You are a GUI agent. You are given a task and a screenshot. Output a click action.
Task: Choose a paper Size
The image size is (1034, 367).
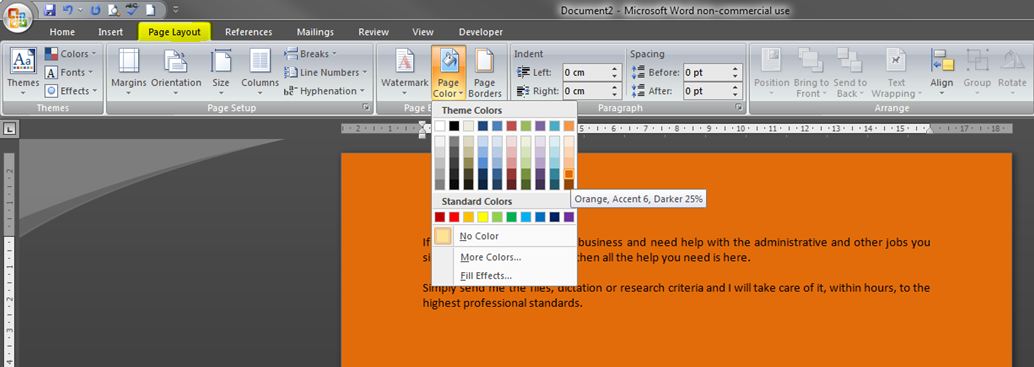pyautogui.click(x=221, y=71)
